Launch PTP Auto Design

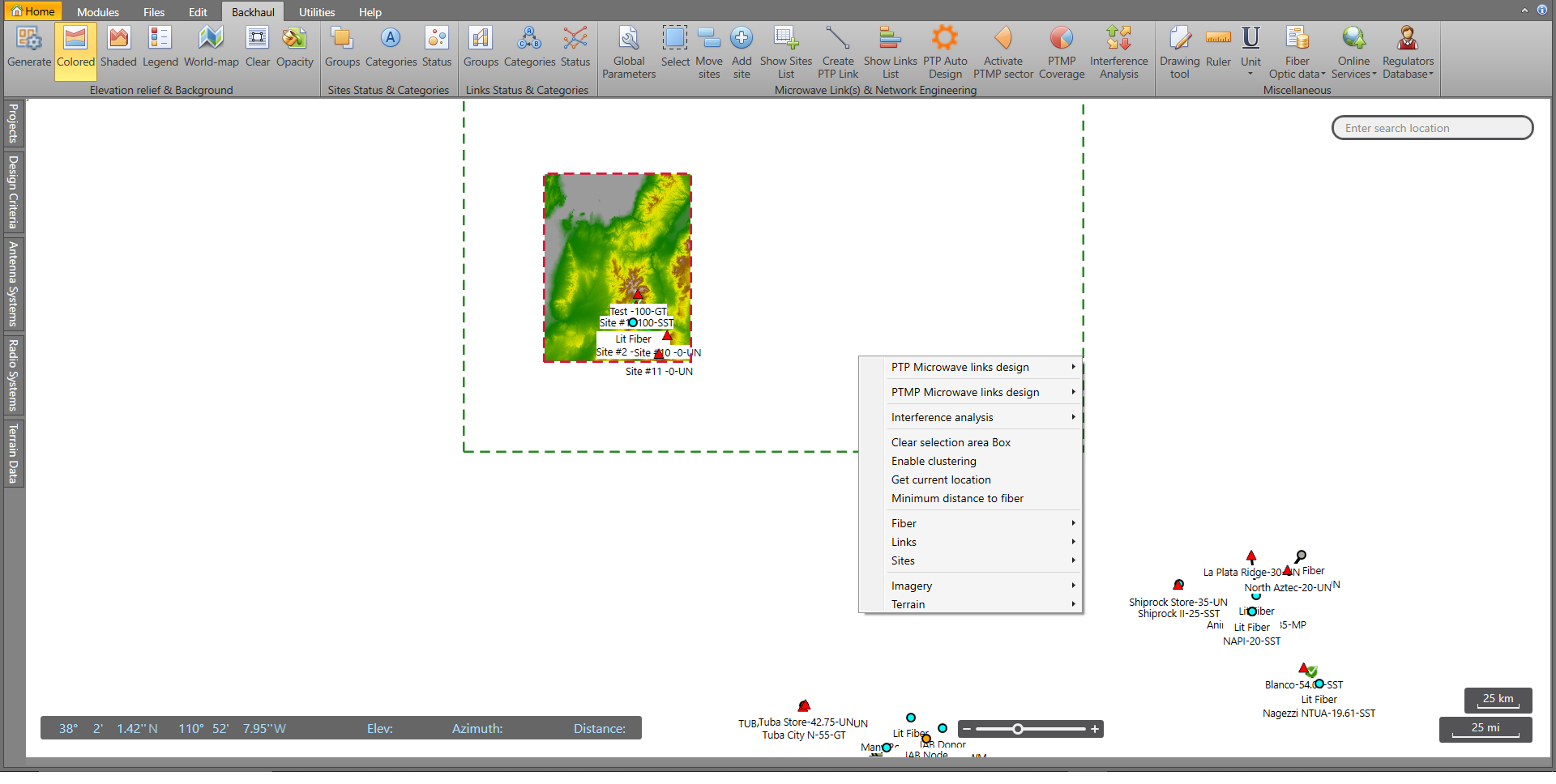(943, 50)
